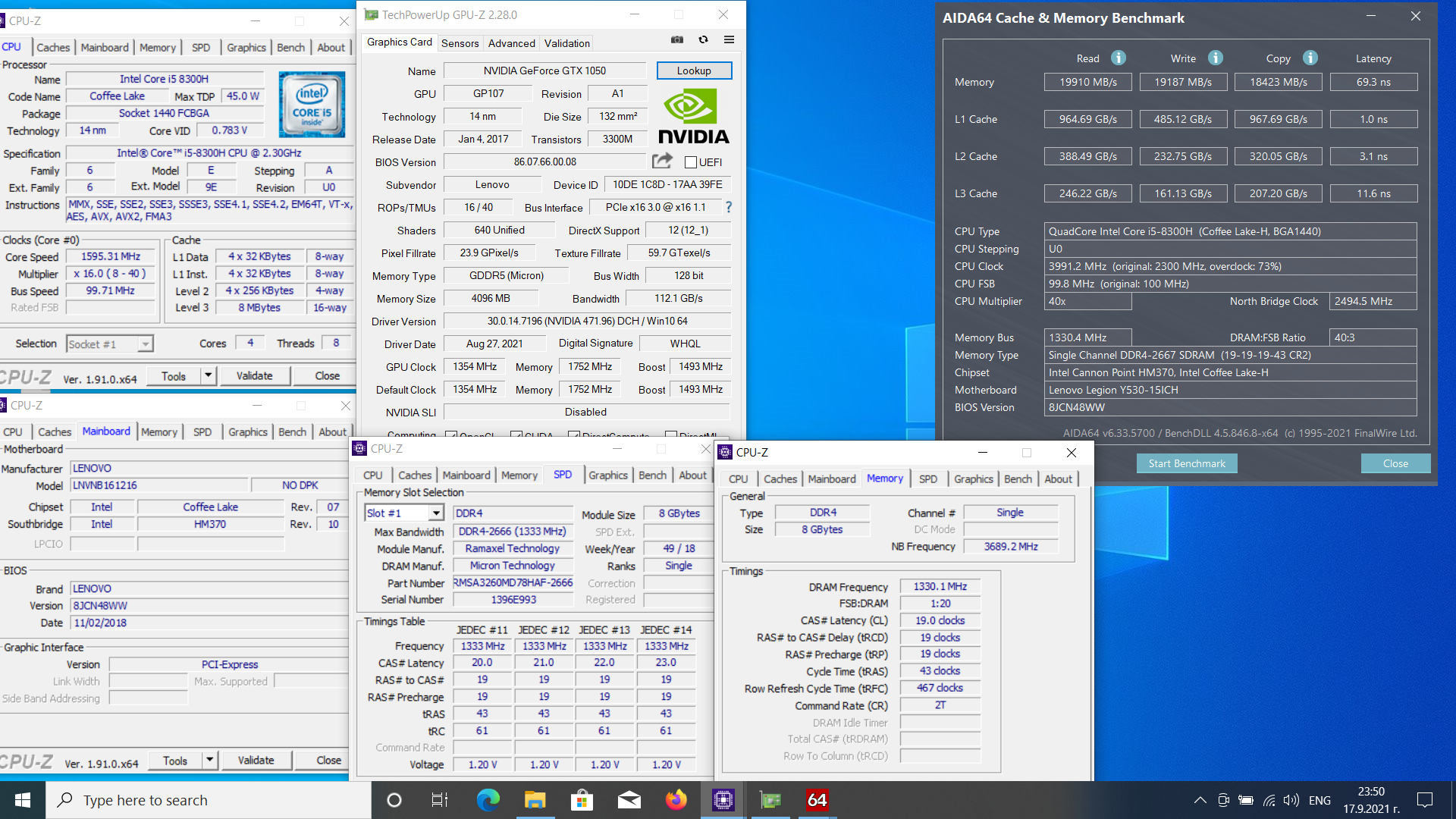Open the notification center icon
The height and width of the screenshot is (819, 1456).
tap(1425, 800)
